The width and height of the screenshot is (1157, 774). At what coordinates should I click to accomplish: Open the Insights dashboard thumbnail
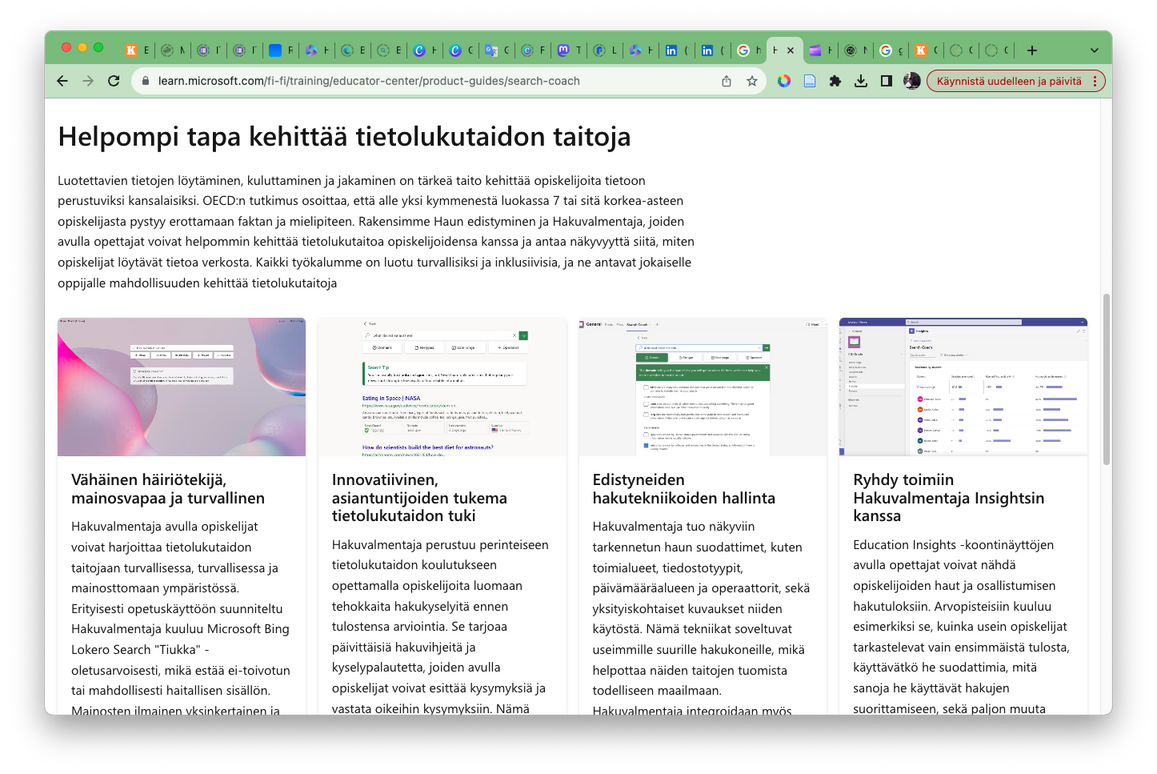[963, 387]
